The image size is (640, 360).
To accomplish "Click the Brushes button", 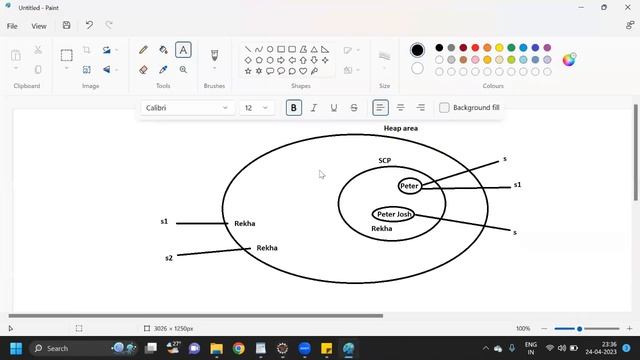I will pyautogui.click(x=214, y=55).
